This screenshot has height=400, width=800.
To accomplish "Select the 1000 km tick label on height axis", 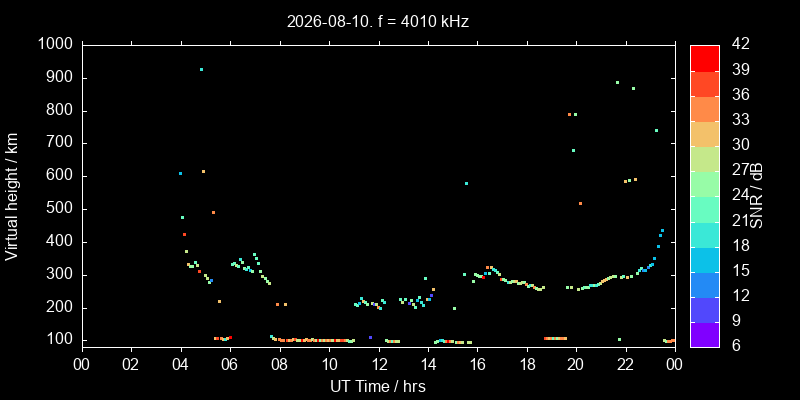I will point(57,44).
